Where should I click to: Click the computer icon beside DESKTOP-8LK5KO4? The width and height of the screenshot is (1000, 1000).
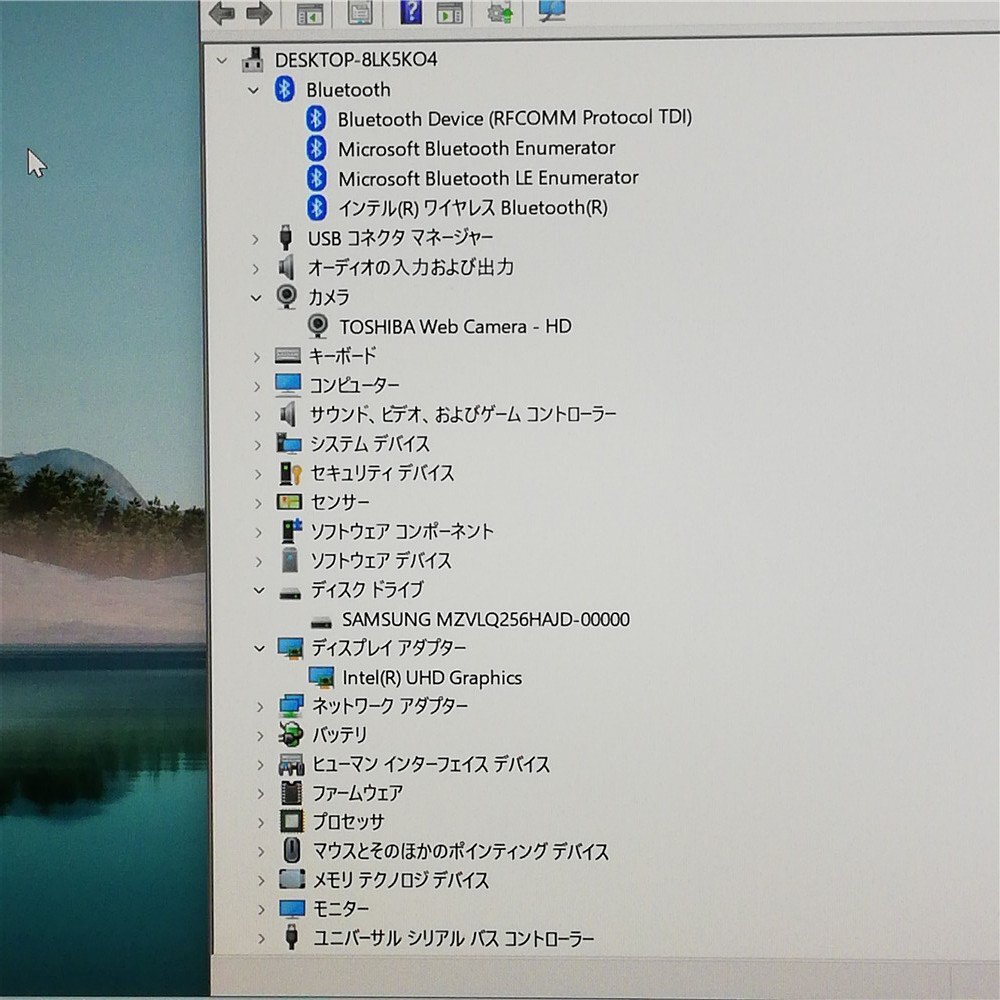click(253, 60)
